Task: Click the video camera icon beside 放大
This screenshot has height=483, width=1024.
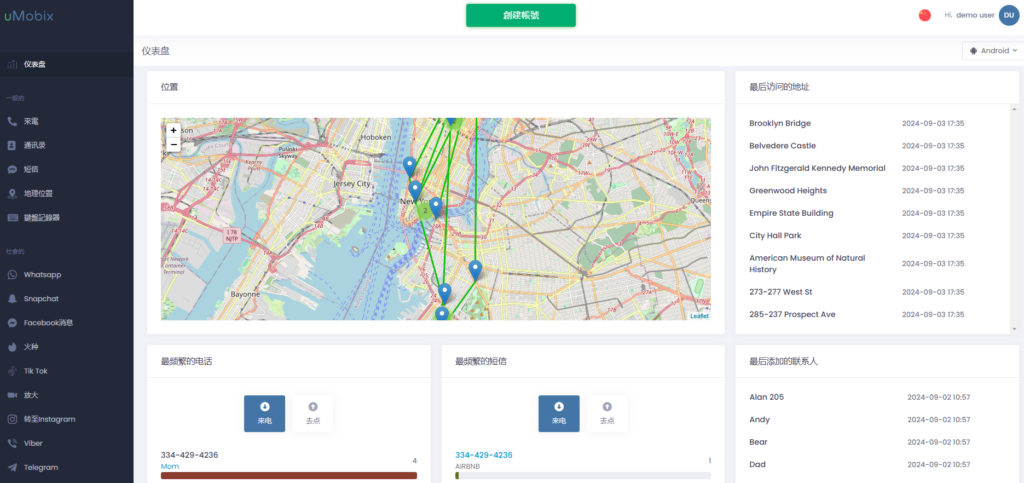Action: pos(12,395)
